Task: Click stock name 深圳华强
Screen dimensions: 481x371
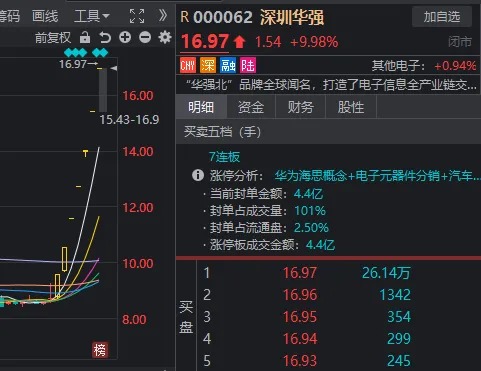Action: coord(292,17)
